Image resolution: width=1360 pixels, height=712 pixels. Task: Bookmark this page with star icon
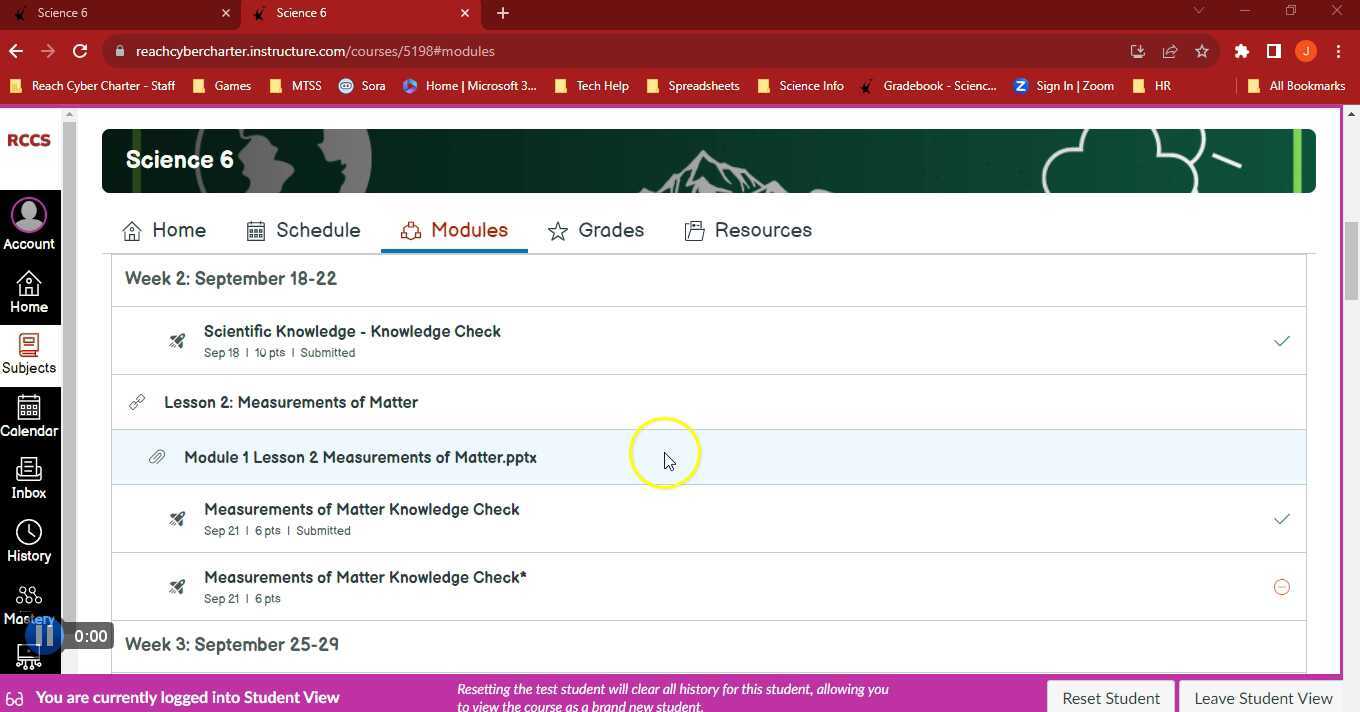(1202, 51)
